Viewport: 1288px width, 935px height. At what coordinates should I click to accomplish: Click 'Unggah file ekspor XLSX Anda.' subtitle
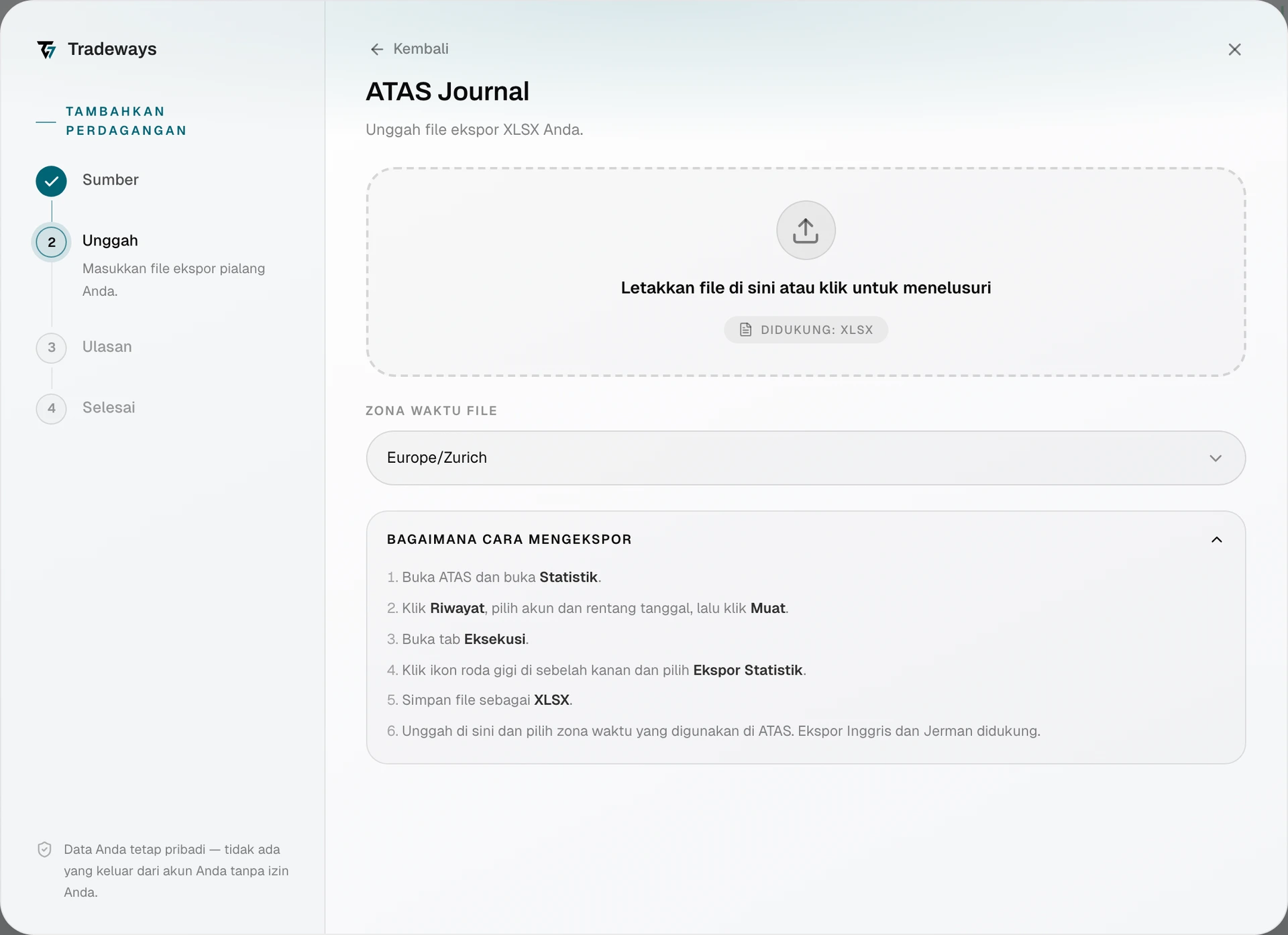tap(474, 129)
